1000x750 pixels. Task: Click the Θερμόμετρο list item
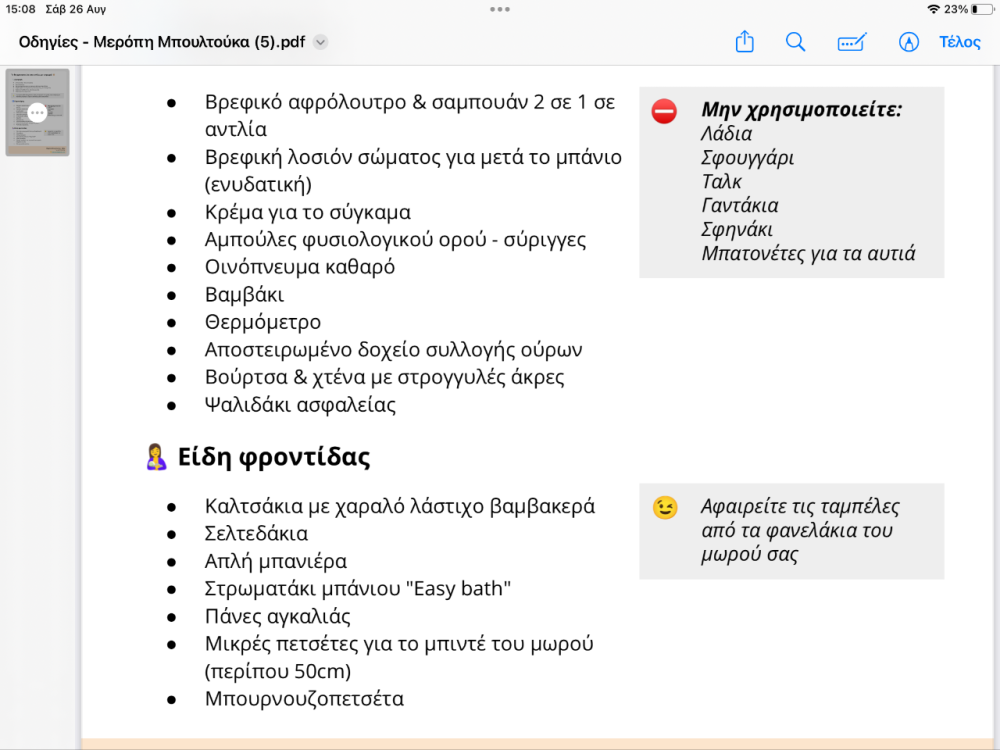point(263,323)
